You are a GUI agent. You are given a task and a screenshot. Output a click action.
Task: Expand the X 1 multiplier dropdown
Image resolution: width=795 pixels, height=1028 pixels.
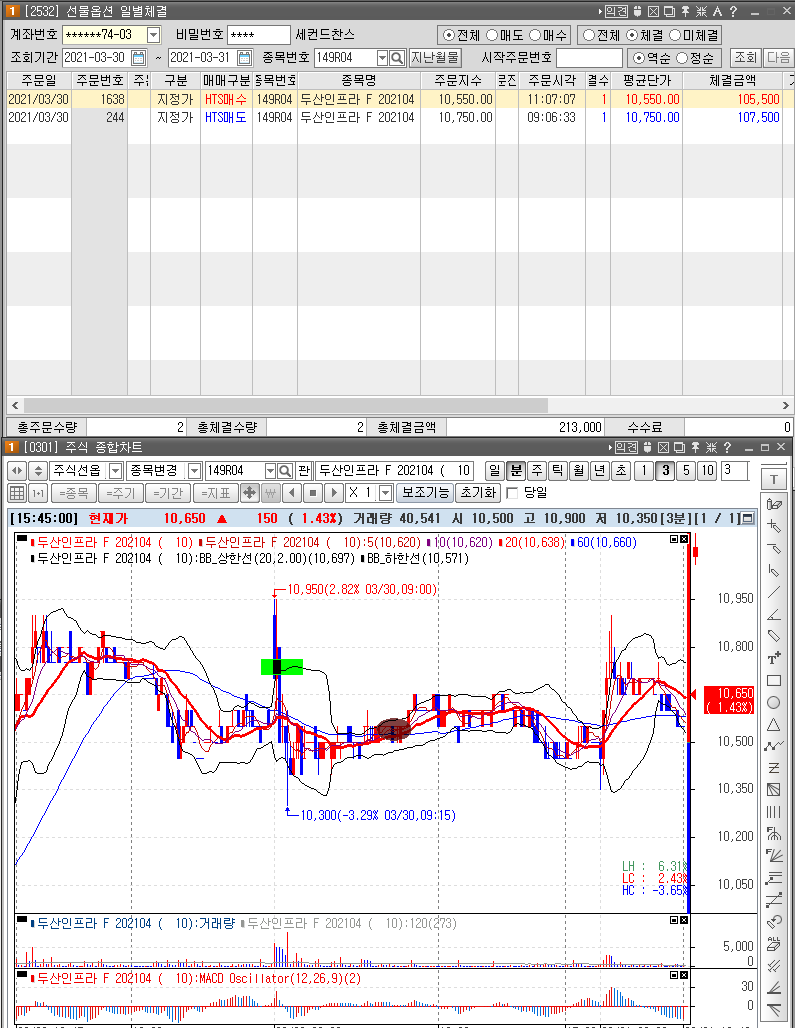pos(385,492)
